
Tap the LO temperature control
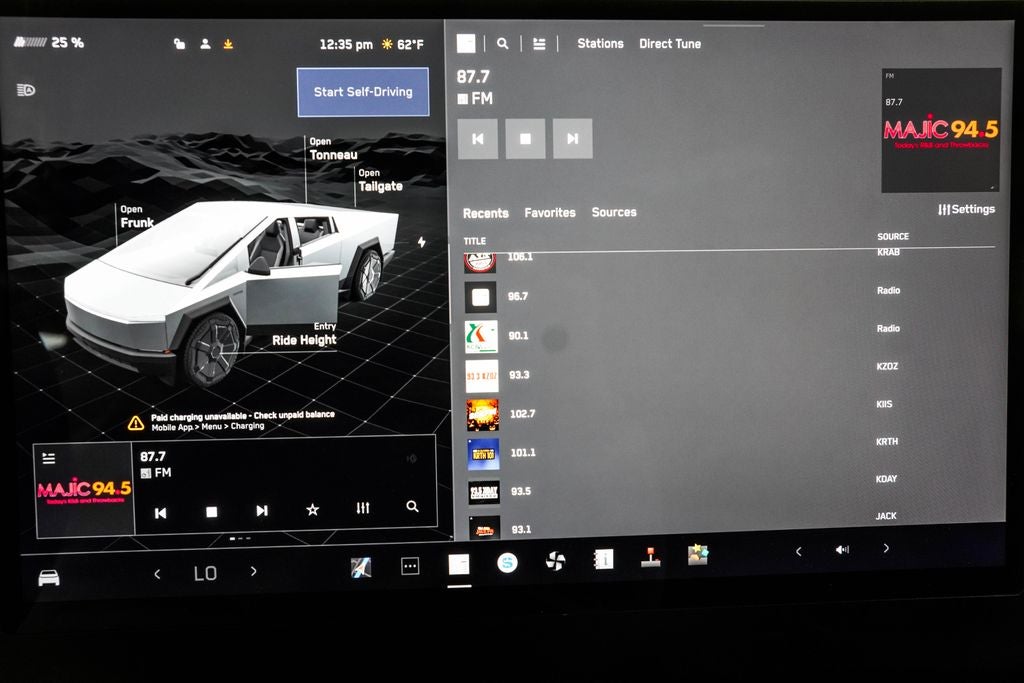pyautogui.click(x=204, y=573)
